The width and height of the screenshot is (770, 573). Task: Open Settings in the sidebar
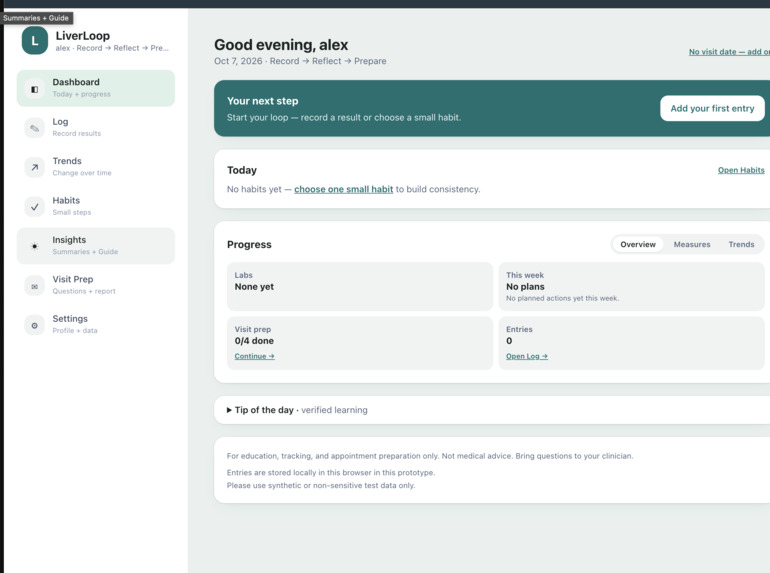click(96, 324)
